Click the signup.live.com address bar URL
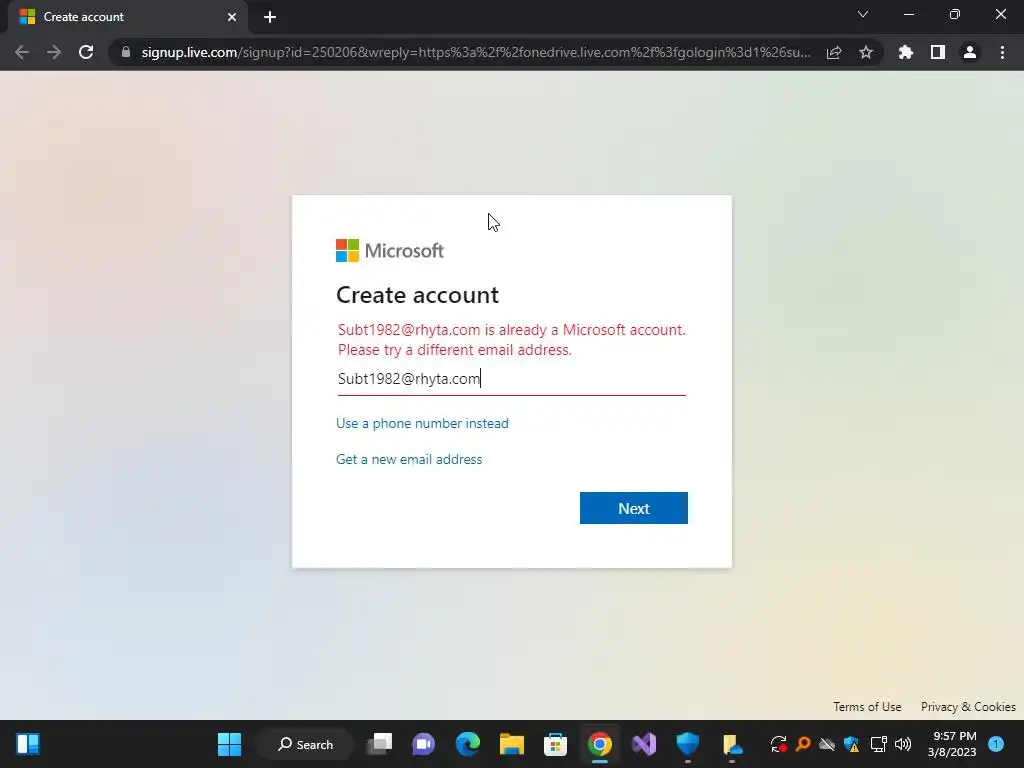1024x768 pixels. tap(476, 52)
